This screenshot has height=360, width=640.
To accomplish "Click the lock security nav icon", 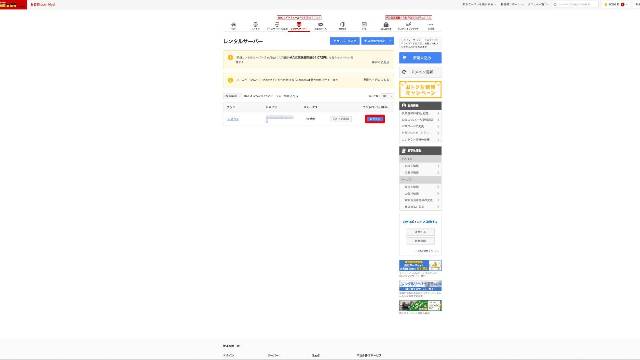I will (x=386, y=26).
